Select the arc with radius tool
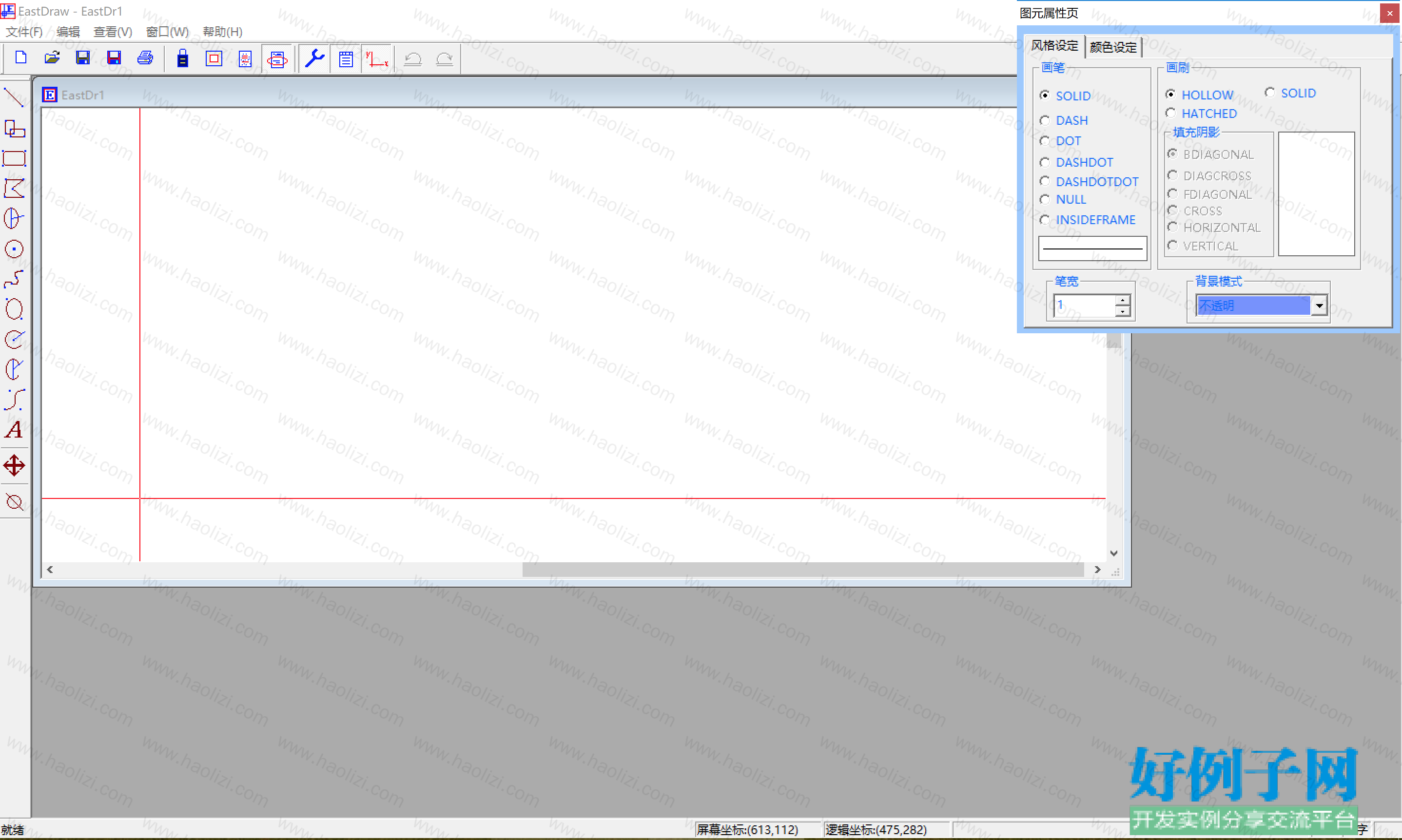The height and width of the screenshot is (840, 1402). coord(14,339)
